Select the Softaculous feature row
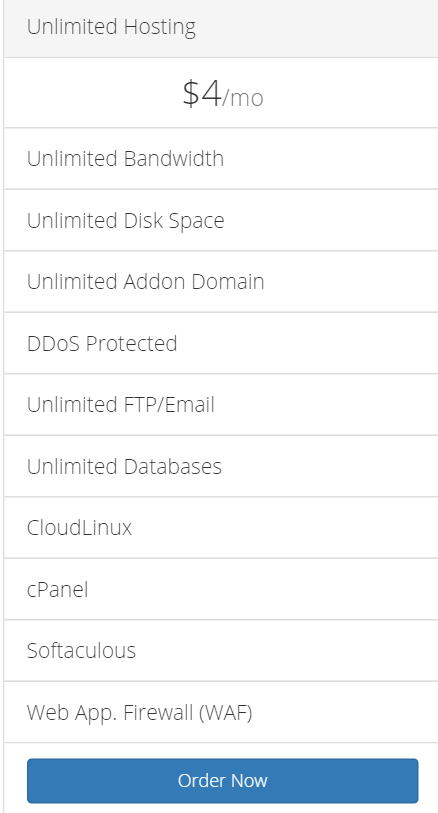The height and width of the screenshot is (813, 438). click(221, 650)
